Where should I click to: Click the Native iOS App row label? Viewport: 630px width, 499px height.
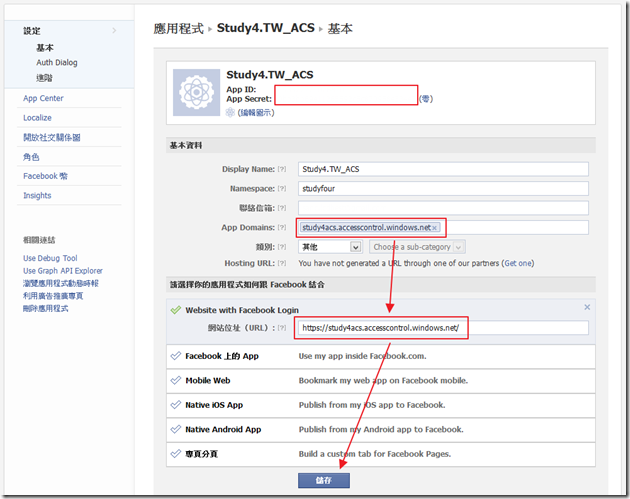pos(214,405)
